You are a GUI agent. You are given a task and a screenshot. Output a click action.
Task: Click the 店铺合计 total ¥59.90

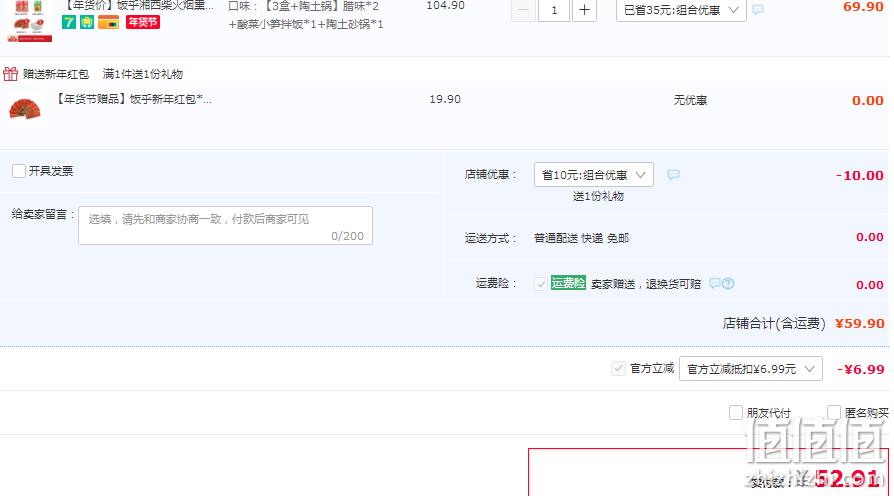[859, 323]
